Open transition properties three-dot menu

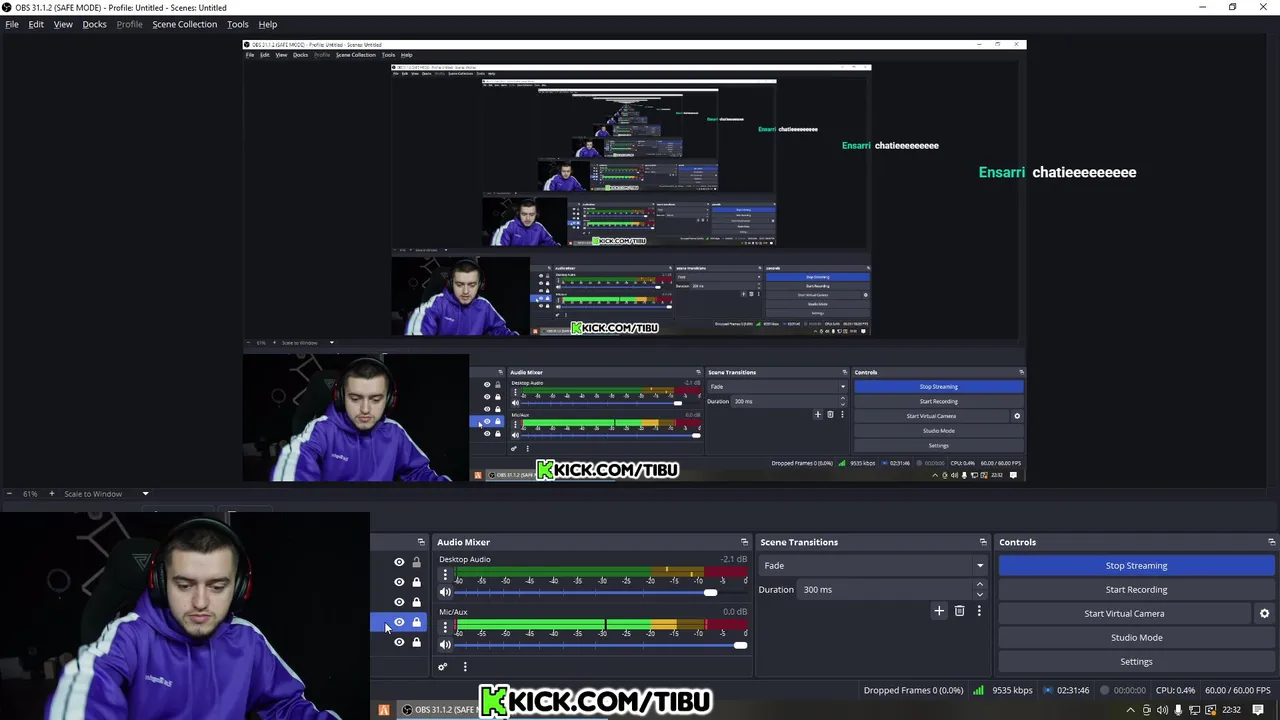point(979,611)
